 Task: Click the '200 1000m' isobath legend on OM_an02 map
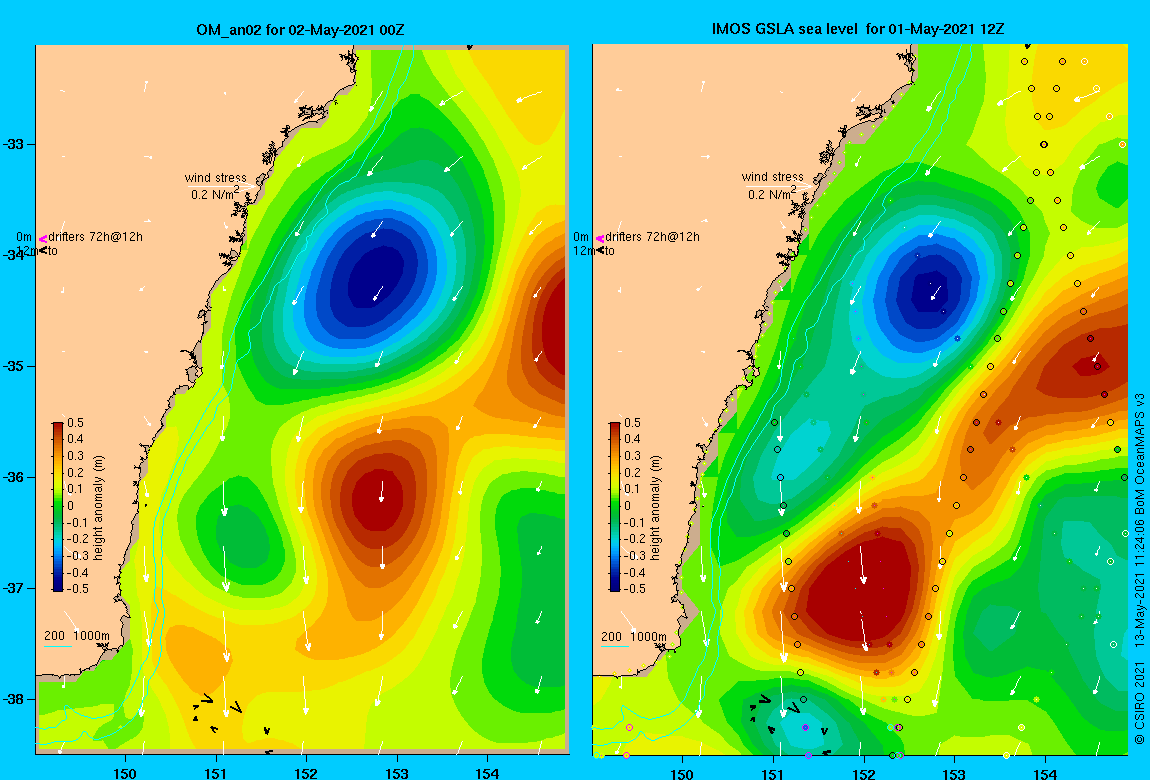[77, 636]
